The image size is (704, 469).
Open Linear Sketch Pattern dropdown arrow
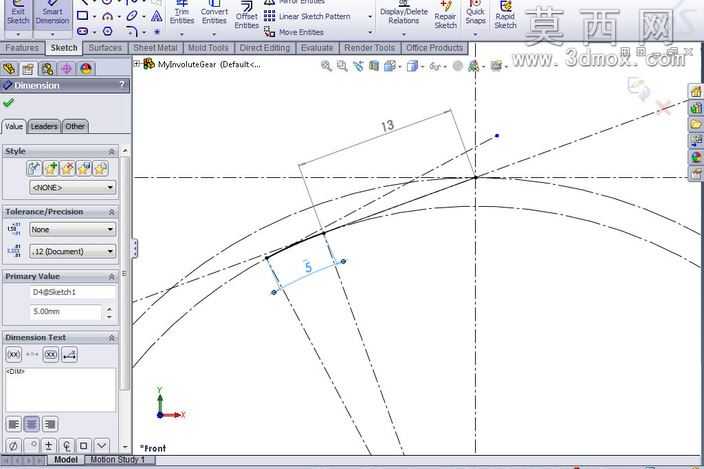coord(370,17)
